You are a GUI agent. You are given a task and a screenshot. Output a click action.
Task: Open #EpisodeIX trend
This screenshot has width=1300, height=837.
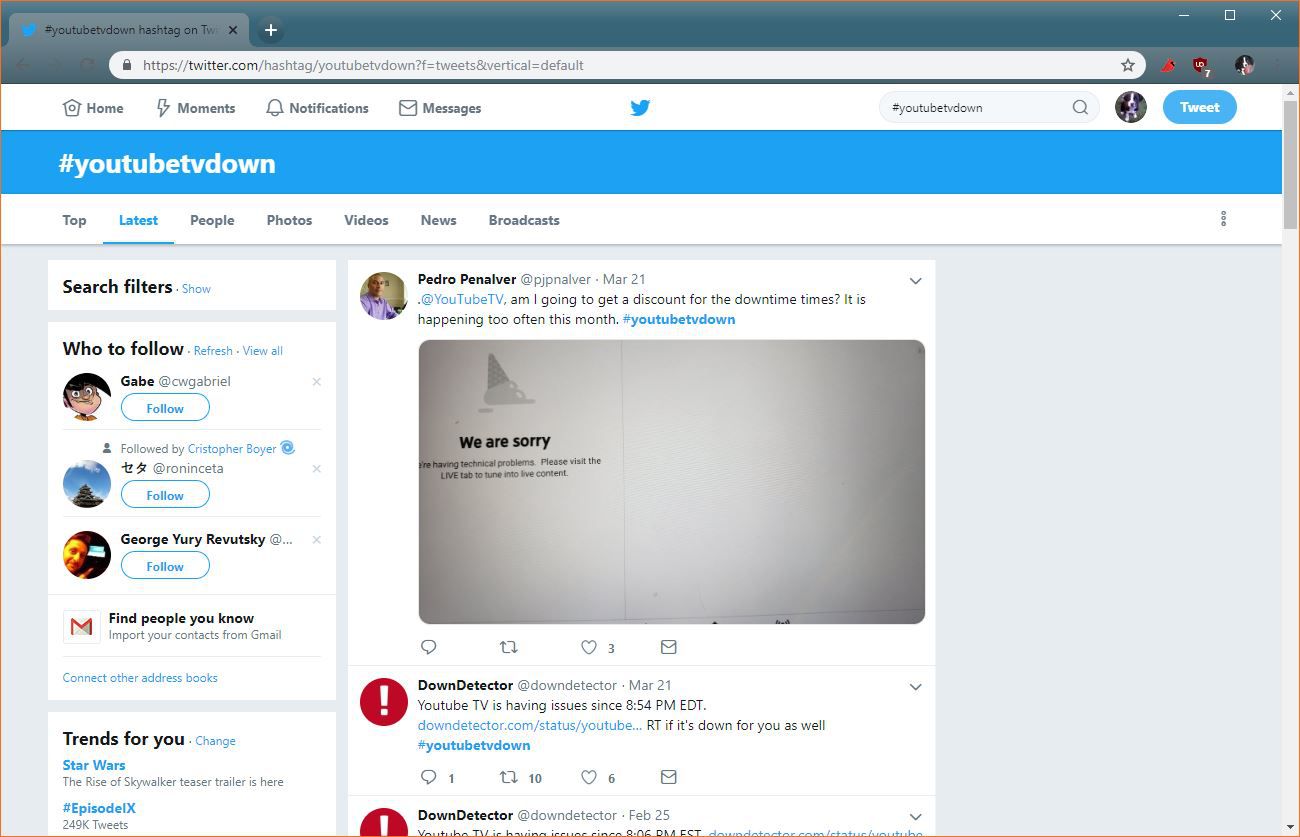click(x=99, y=808)
